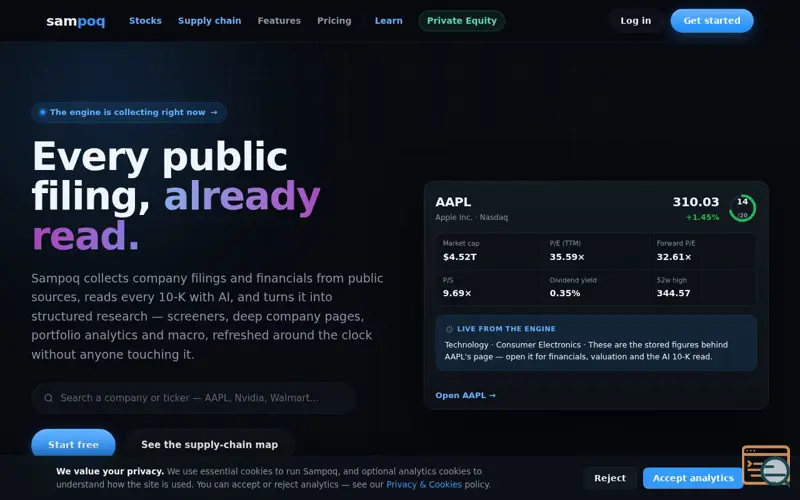
Task: Open AAPL link in the stock card
Action: click(x=465, y=395)
